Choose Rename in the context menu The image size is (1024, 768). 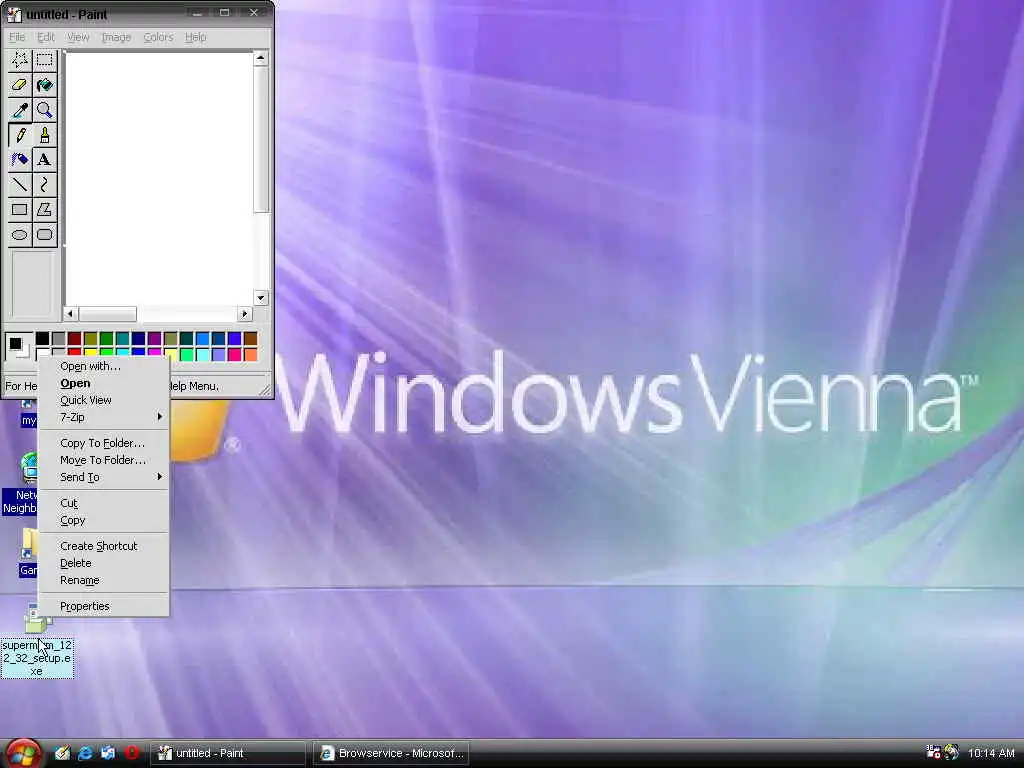(x=104, y=581)
